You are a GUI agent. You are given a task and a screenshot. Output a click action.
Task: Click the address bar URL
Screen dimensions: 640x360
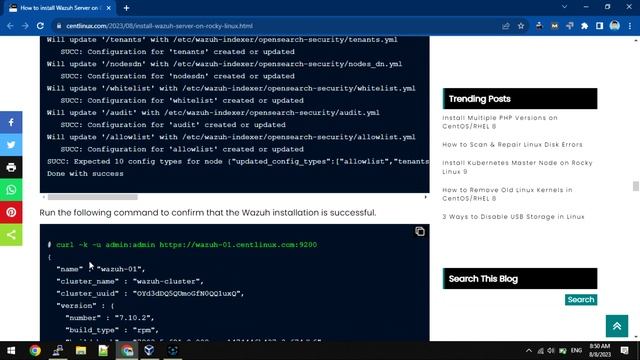159,26
